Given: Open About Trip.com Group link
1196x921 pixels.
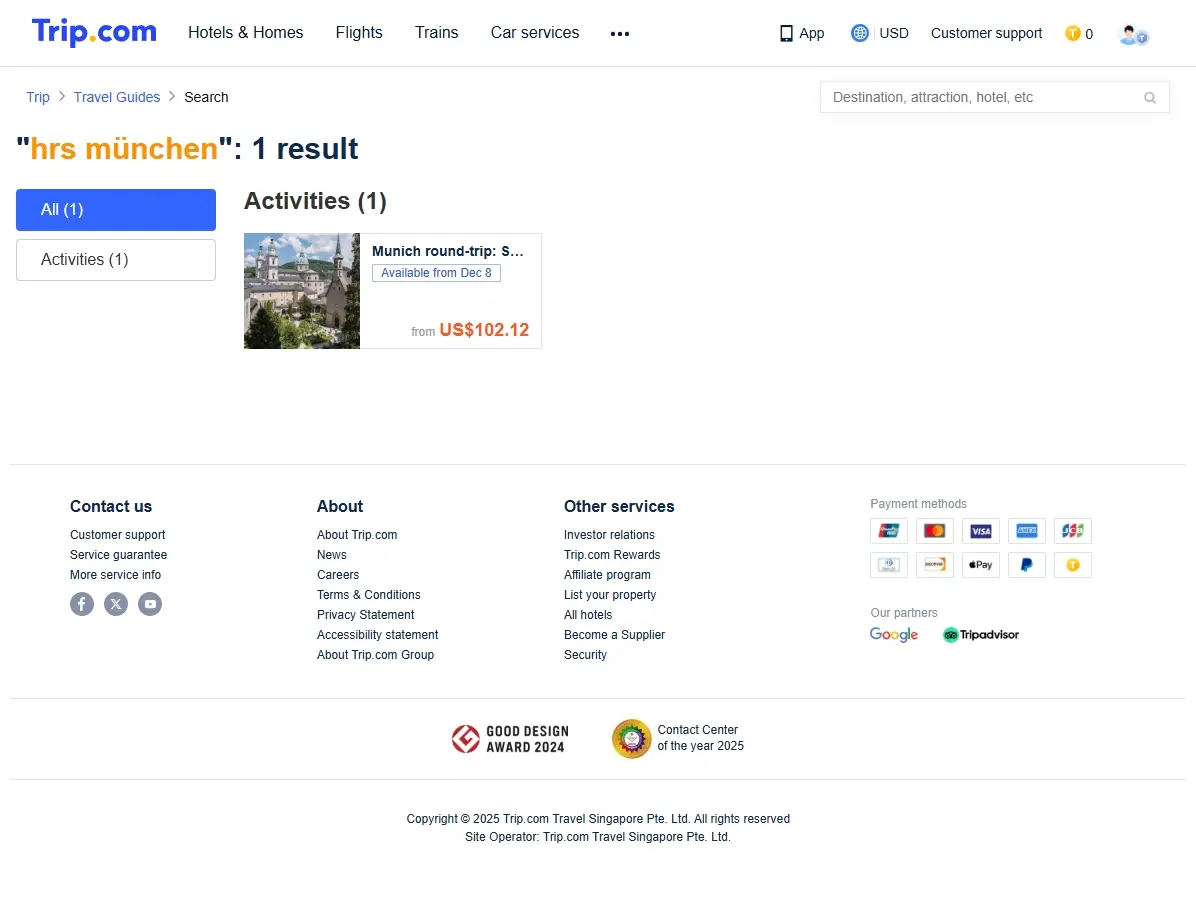Looking at the screenshot, I should 375,655.
